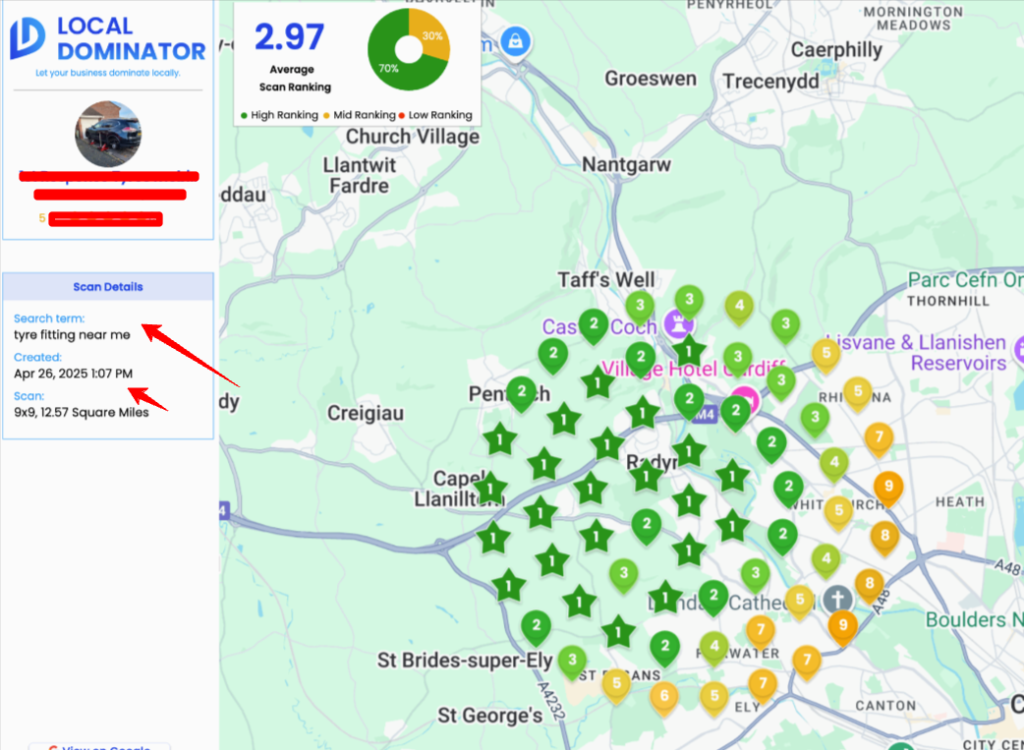Click the Mid Ranking legend item

[359, 116]
